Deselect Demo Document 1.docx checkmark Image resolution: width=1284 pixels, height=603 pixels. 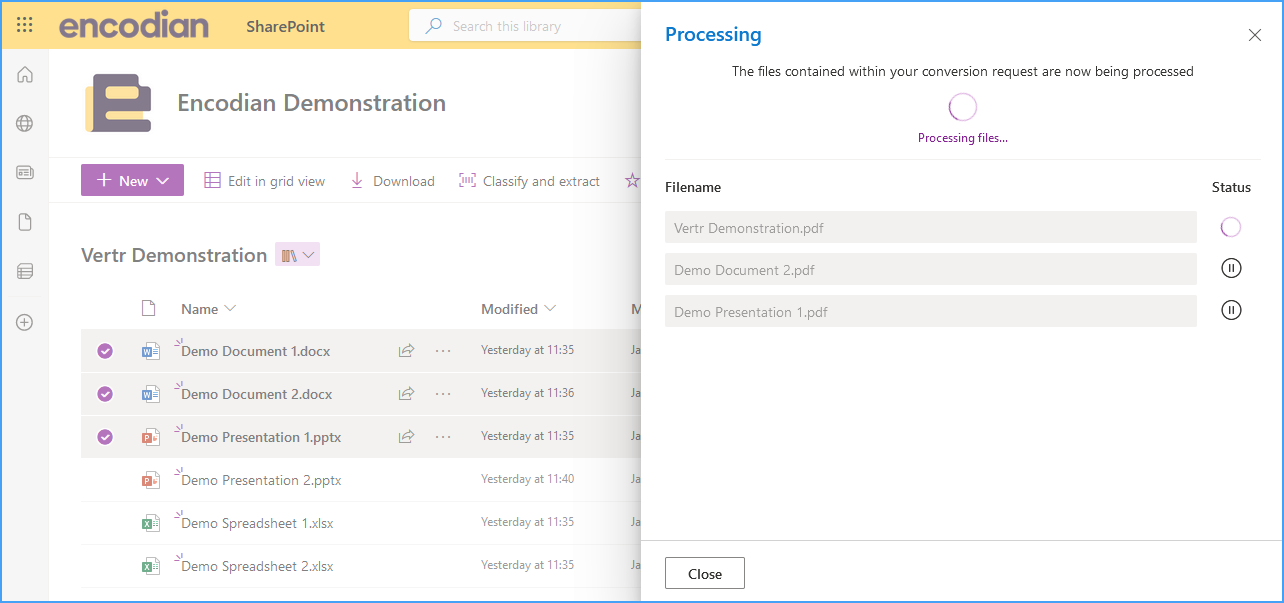coord(105,351)
